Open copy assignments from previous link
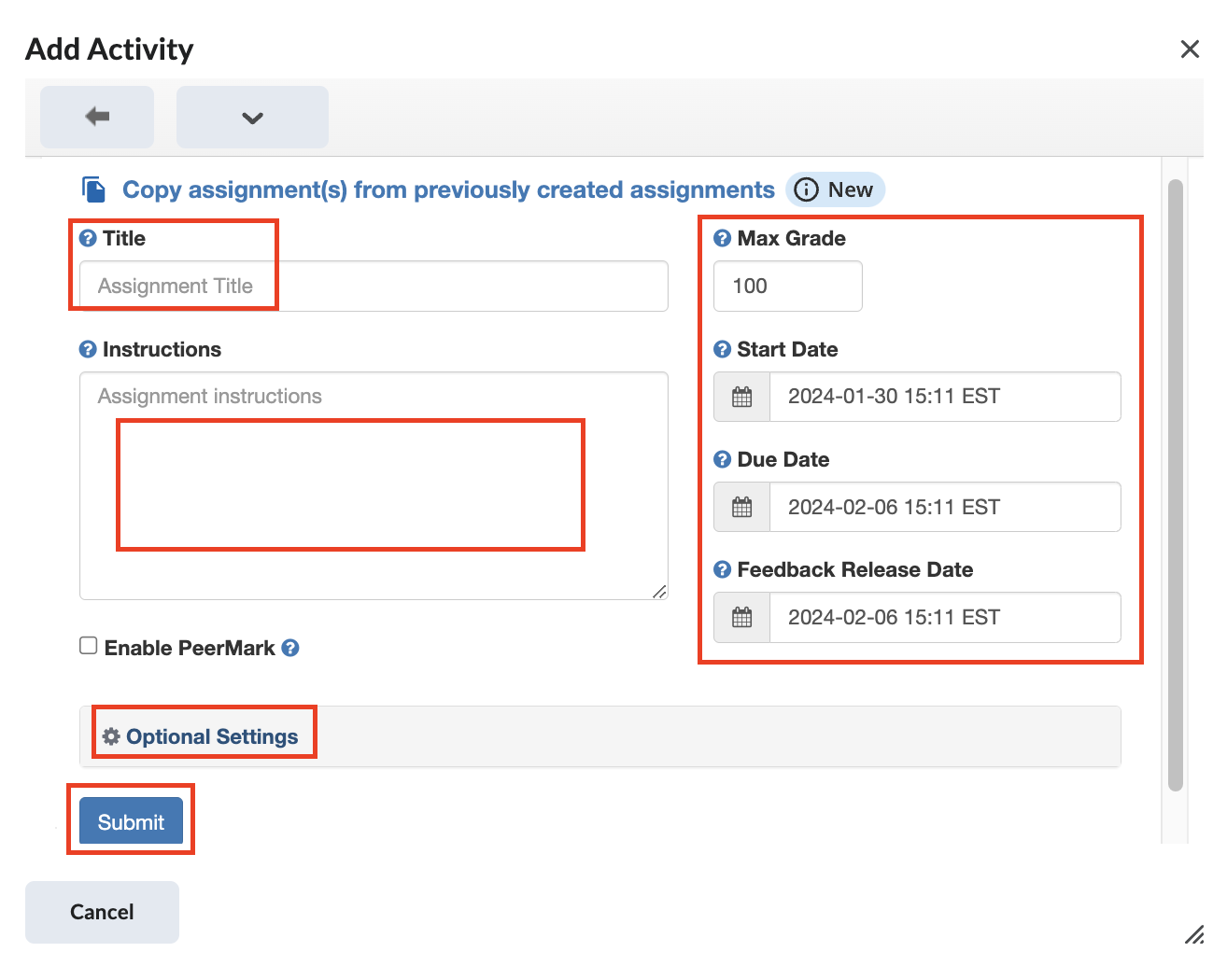The image size is (1227, 980). (x=448, y=189)
